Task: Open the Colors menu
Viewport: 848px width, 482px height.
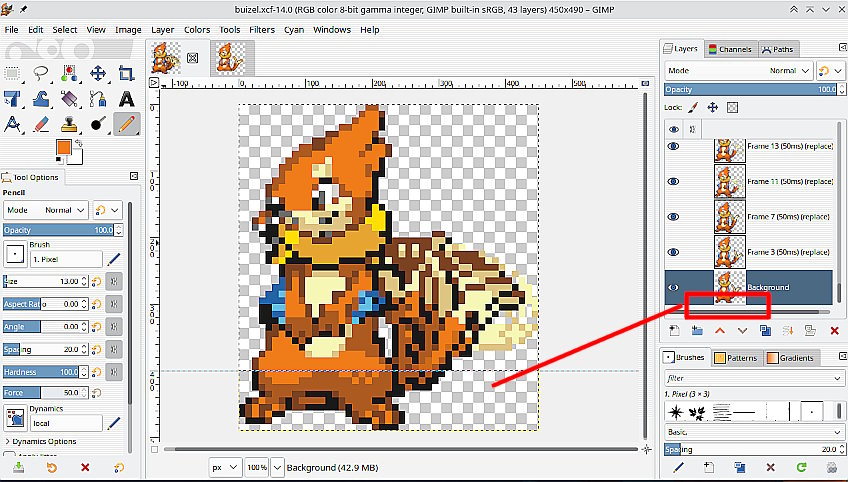Action: (197, 30)
